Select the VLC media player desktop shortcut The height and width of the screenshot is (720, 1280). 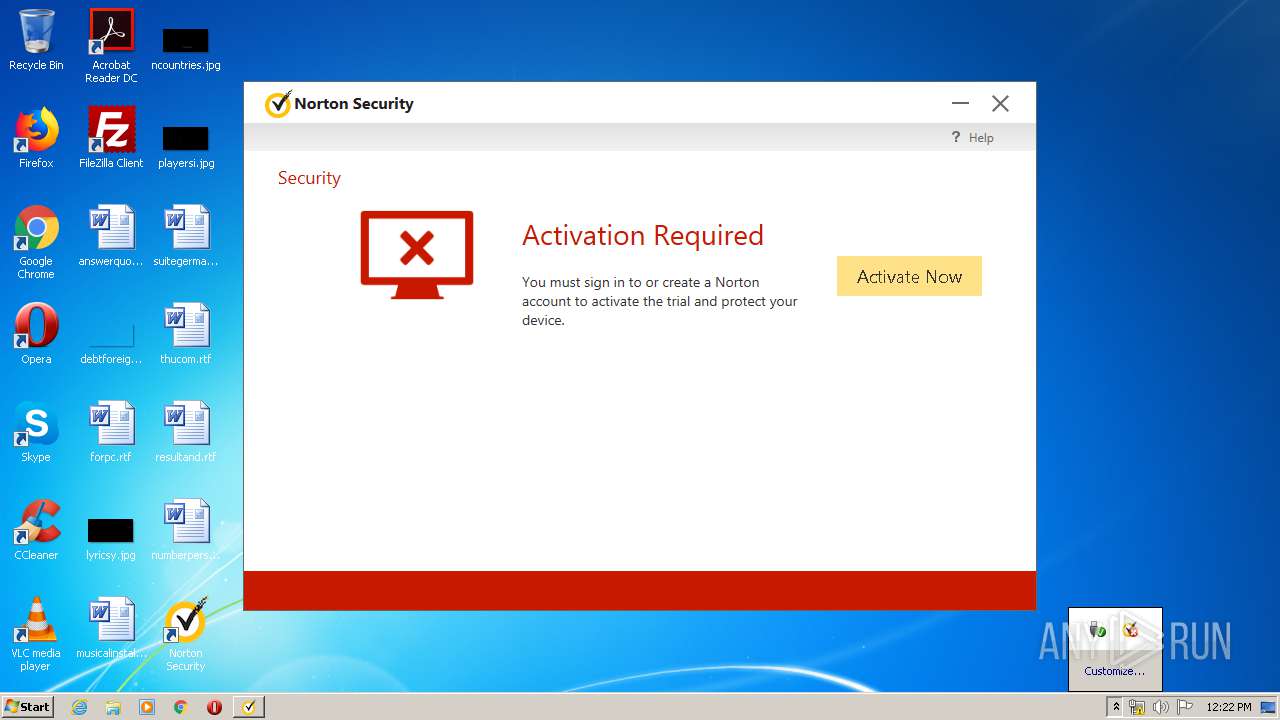(36, 634)
